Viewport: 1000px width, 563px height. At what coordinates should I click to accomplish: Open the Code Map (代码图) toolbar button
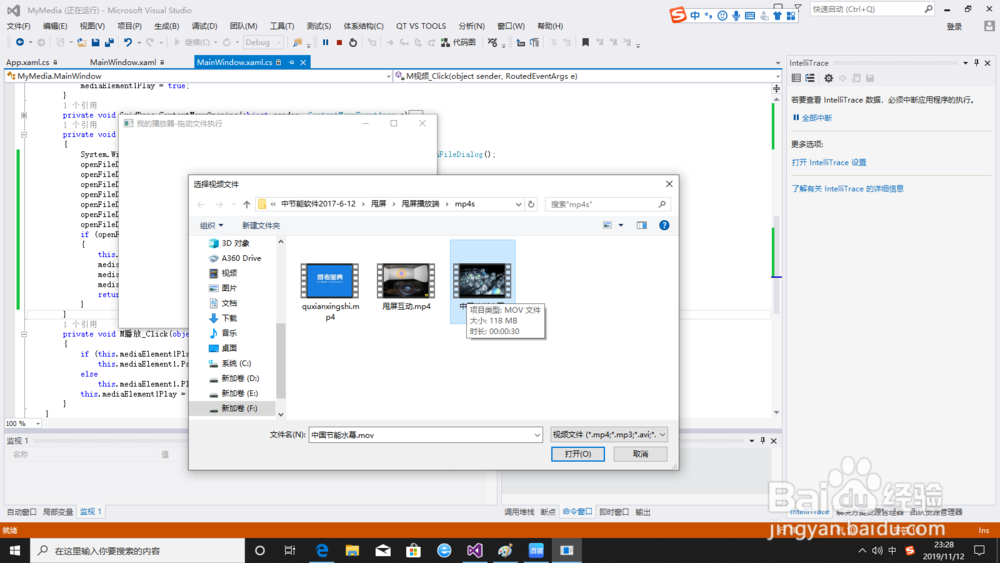pos(459,43)
